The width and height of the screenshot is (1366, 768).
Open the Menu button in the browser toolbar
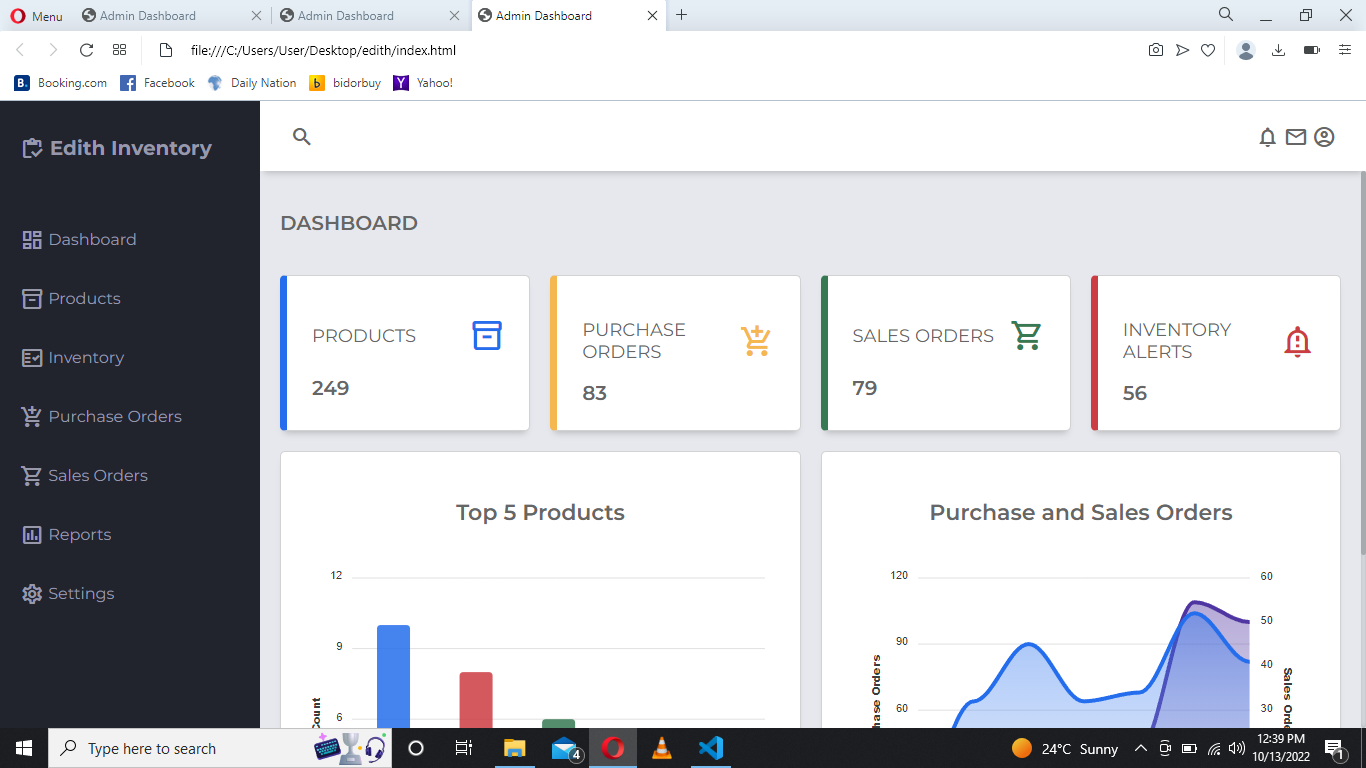tap(37, 15)
